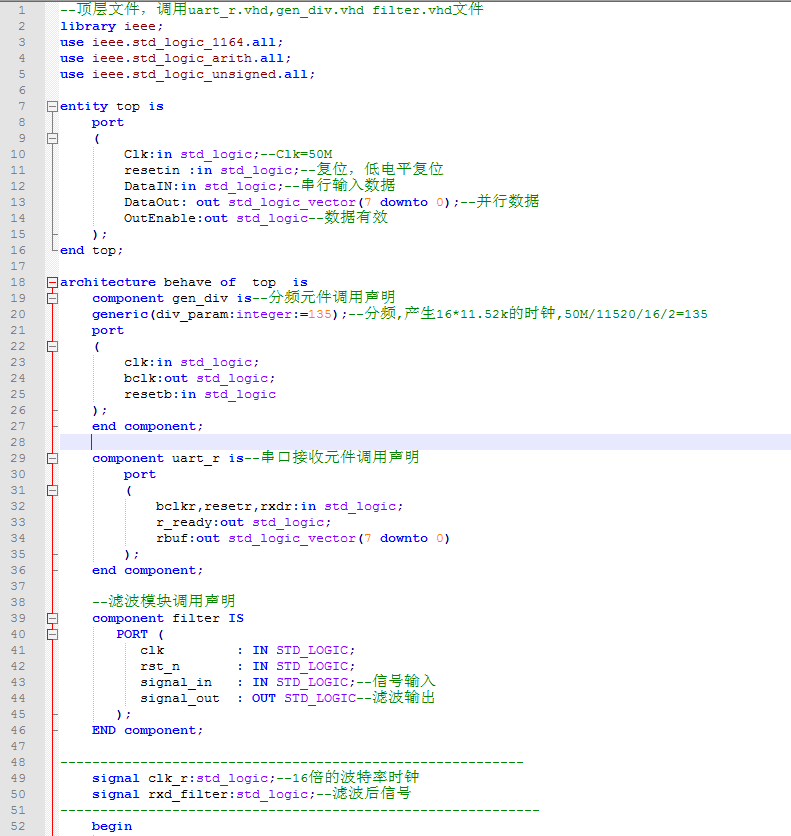791x836 pixels.
Task: Click the word 'architecture' on line 18
Action: [108, 282]
